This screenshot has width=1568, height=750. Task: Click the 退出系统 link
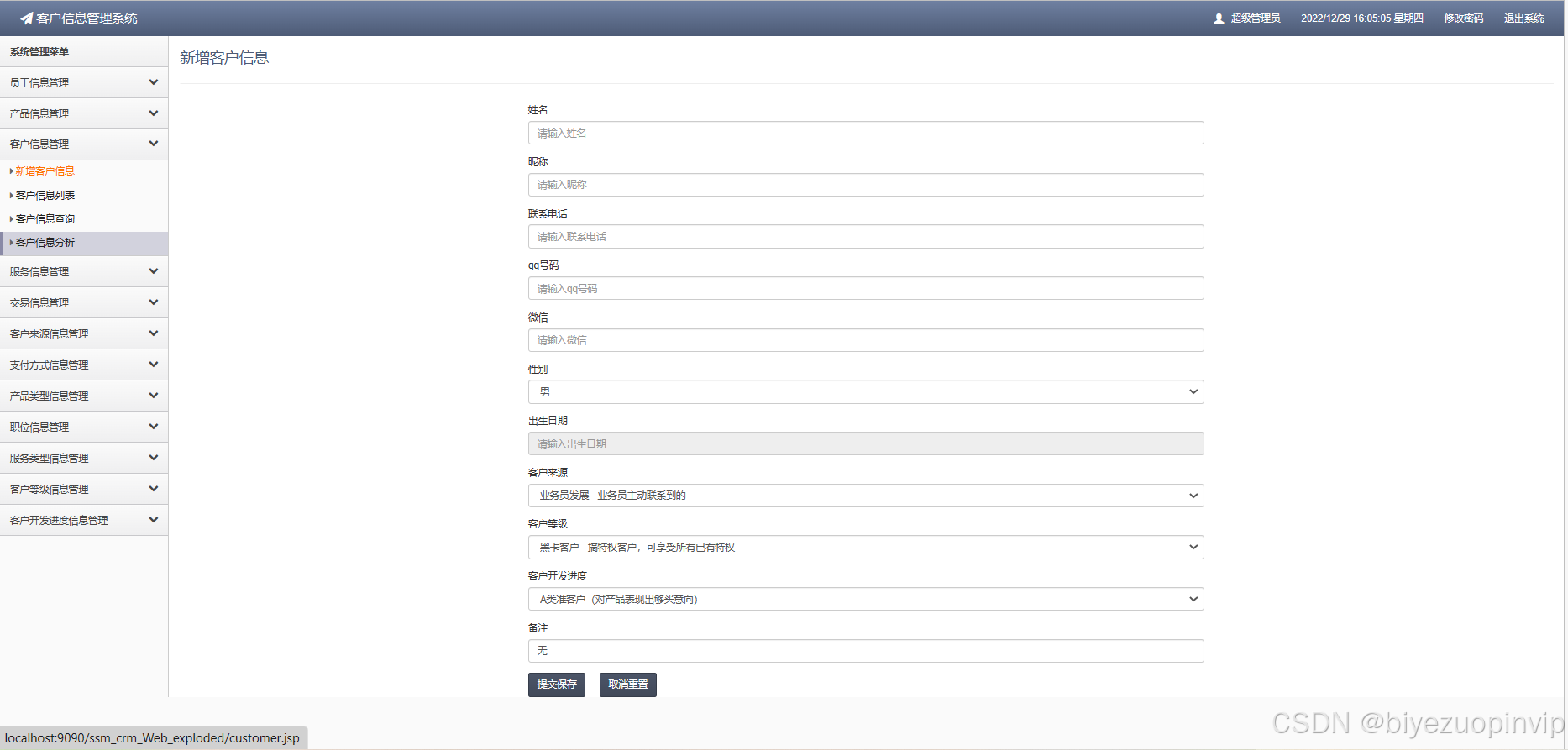click(x=1523, y=18)
